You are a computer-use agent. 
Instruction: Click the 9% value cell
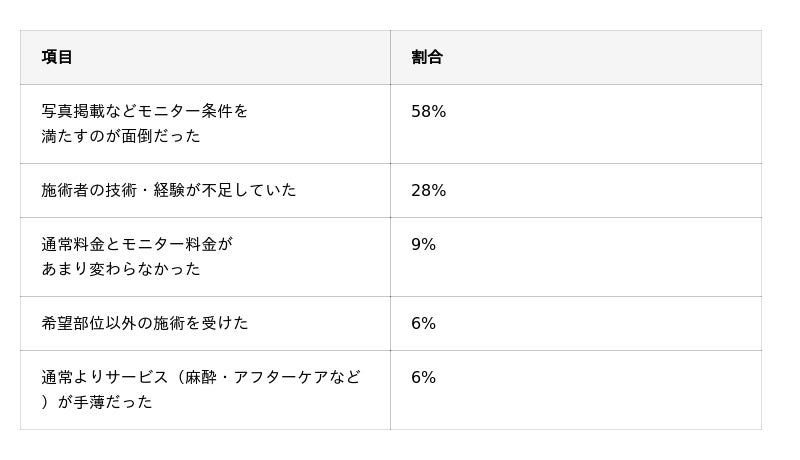(x=423, y=244)
